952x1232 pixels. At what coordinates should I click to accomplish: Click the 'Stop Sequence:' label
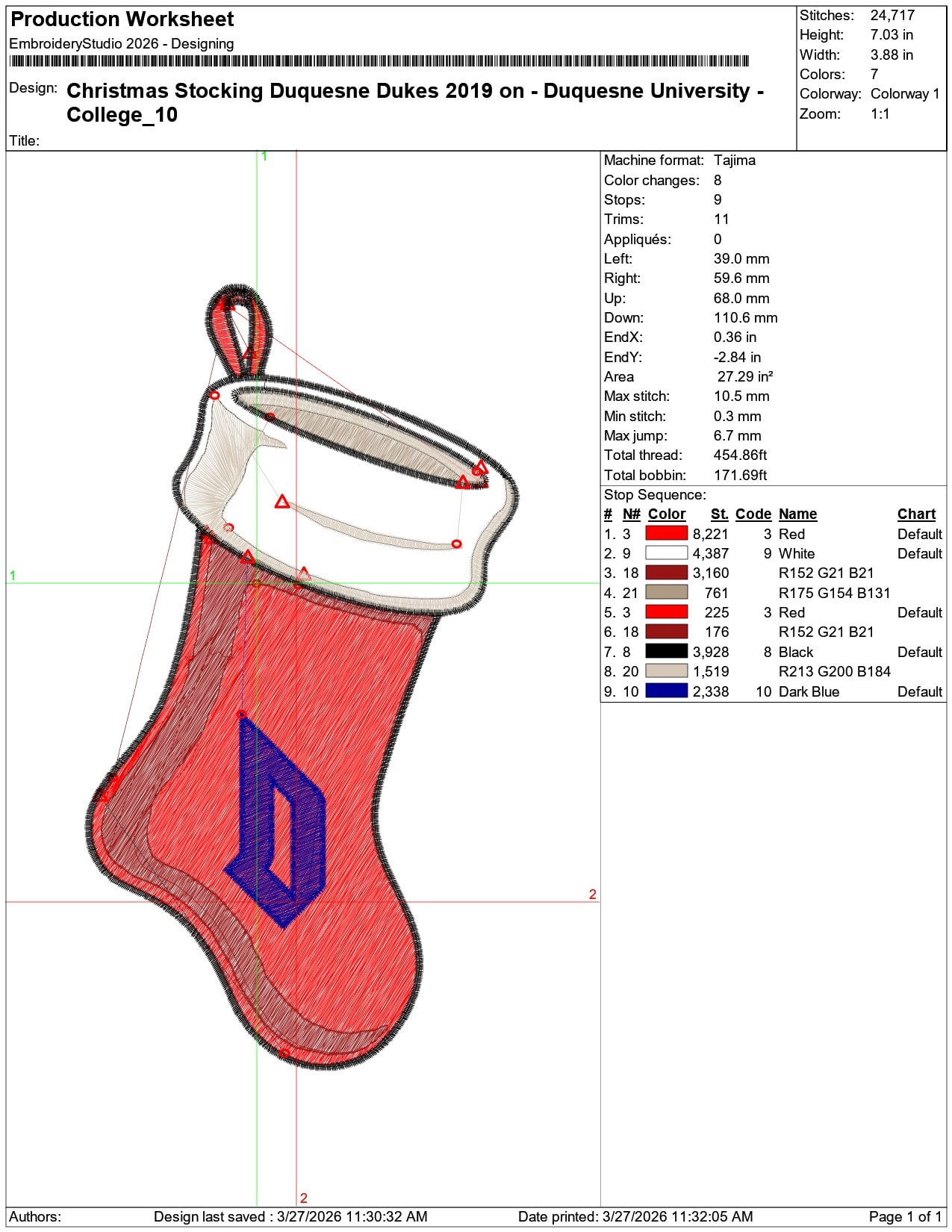655,494
